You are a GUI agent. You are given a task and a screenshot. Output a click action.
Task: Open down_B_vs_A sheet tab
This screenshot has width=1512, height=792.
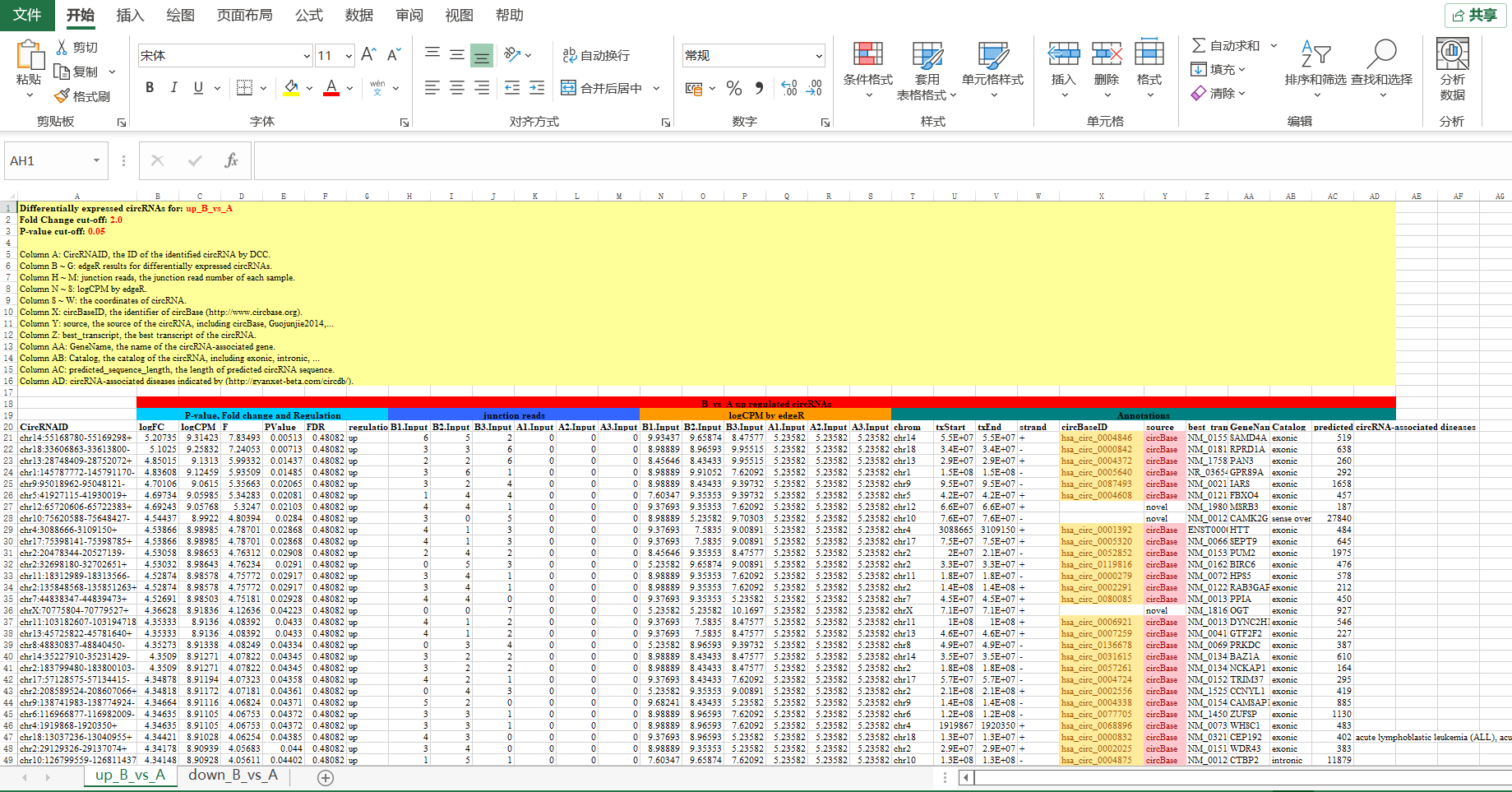point(233,776)
